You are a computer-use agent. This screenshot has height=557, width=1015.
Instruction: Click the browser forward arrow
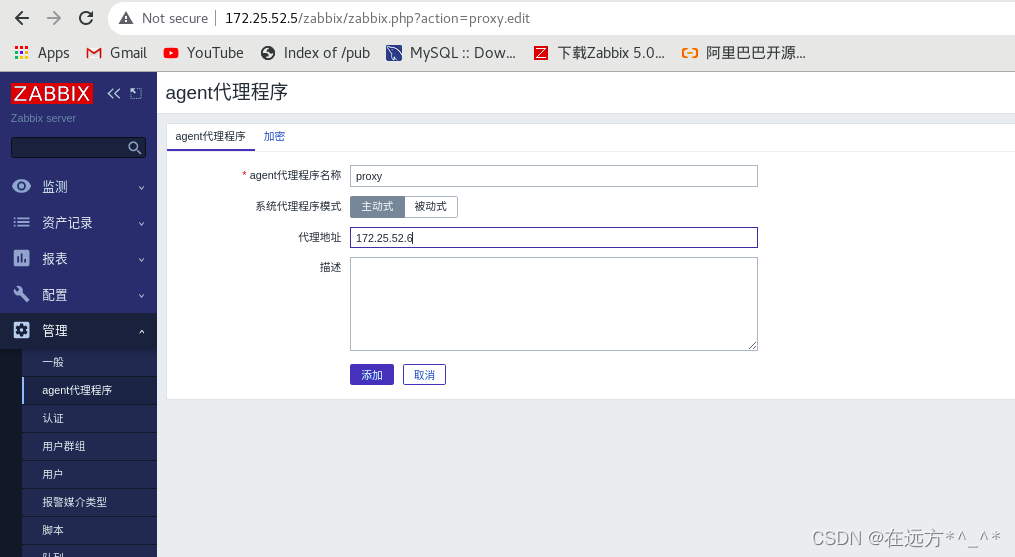tap(54, 18)
